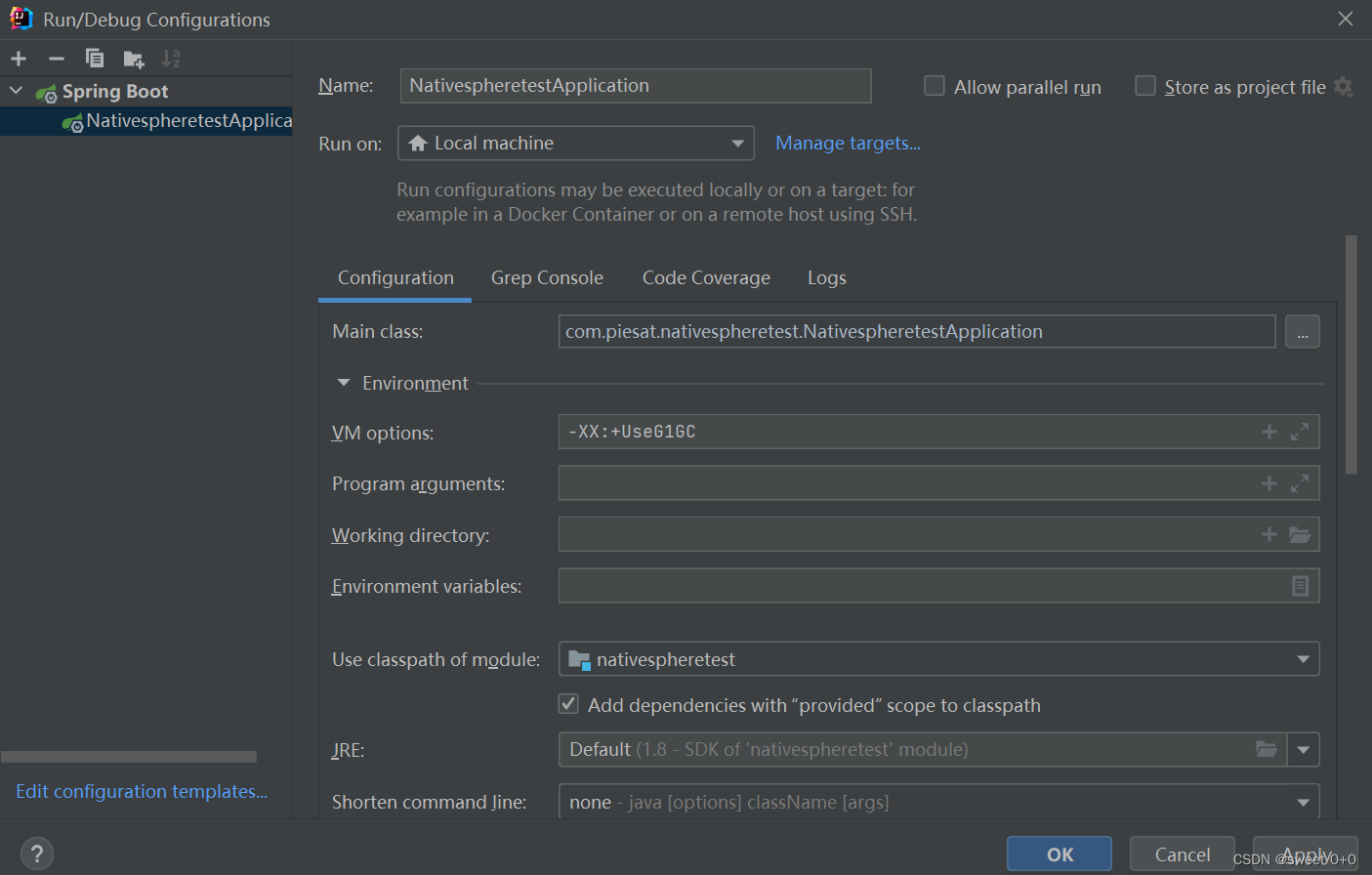Open the Store as project file settings gear
1372x875 pixels.
click(x=1344, y=87)
